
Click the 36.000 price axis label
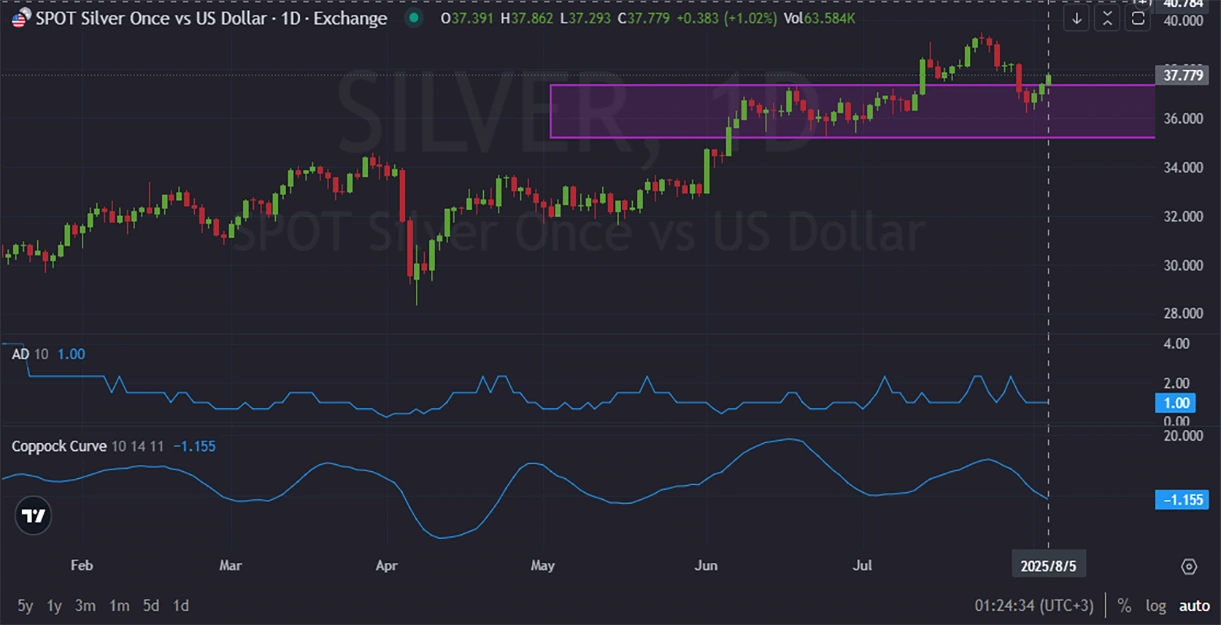(1183, 118)
